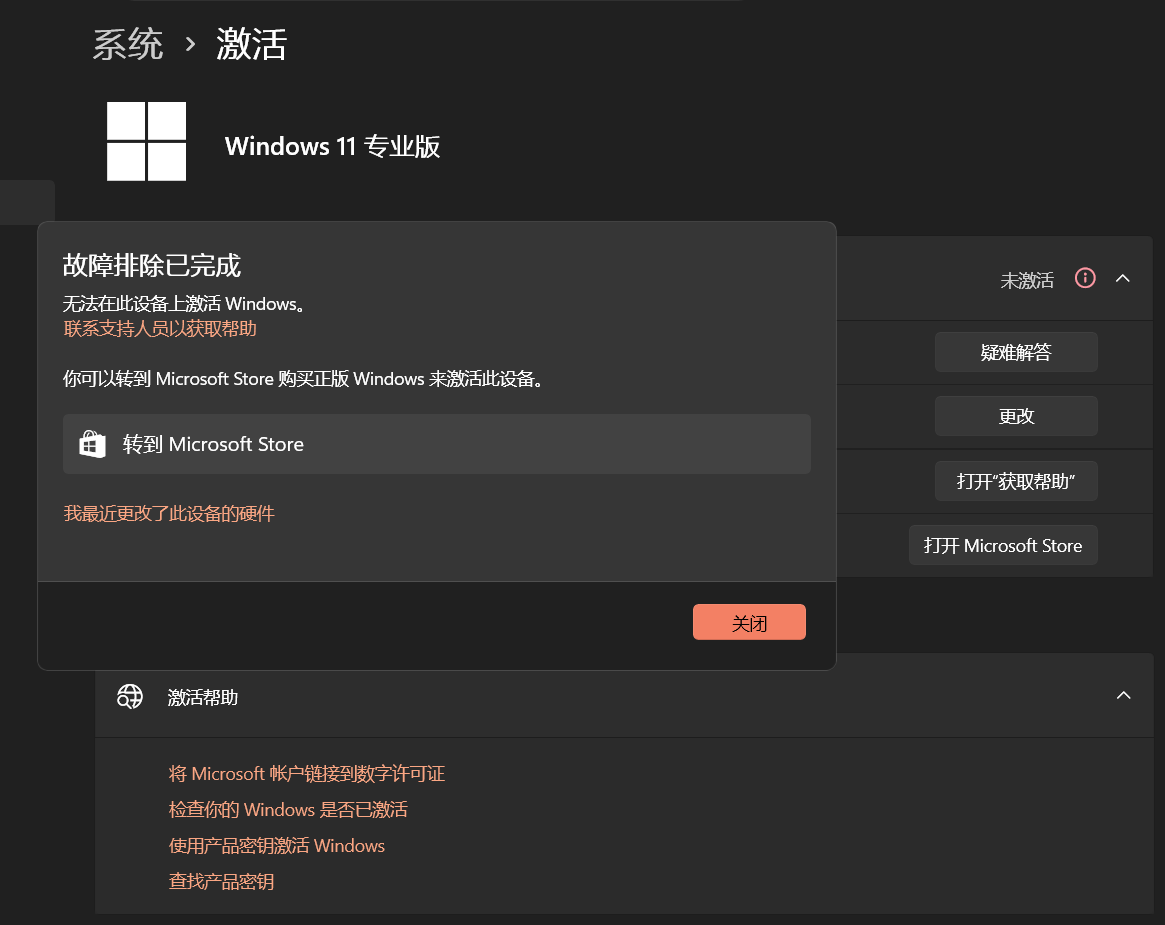The height and width of the screenshot is (925, 1165).
Task: Click the Windows logo icon
Action: [146, 141]
